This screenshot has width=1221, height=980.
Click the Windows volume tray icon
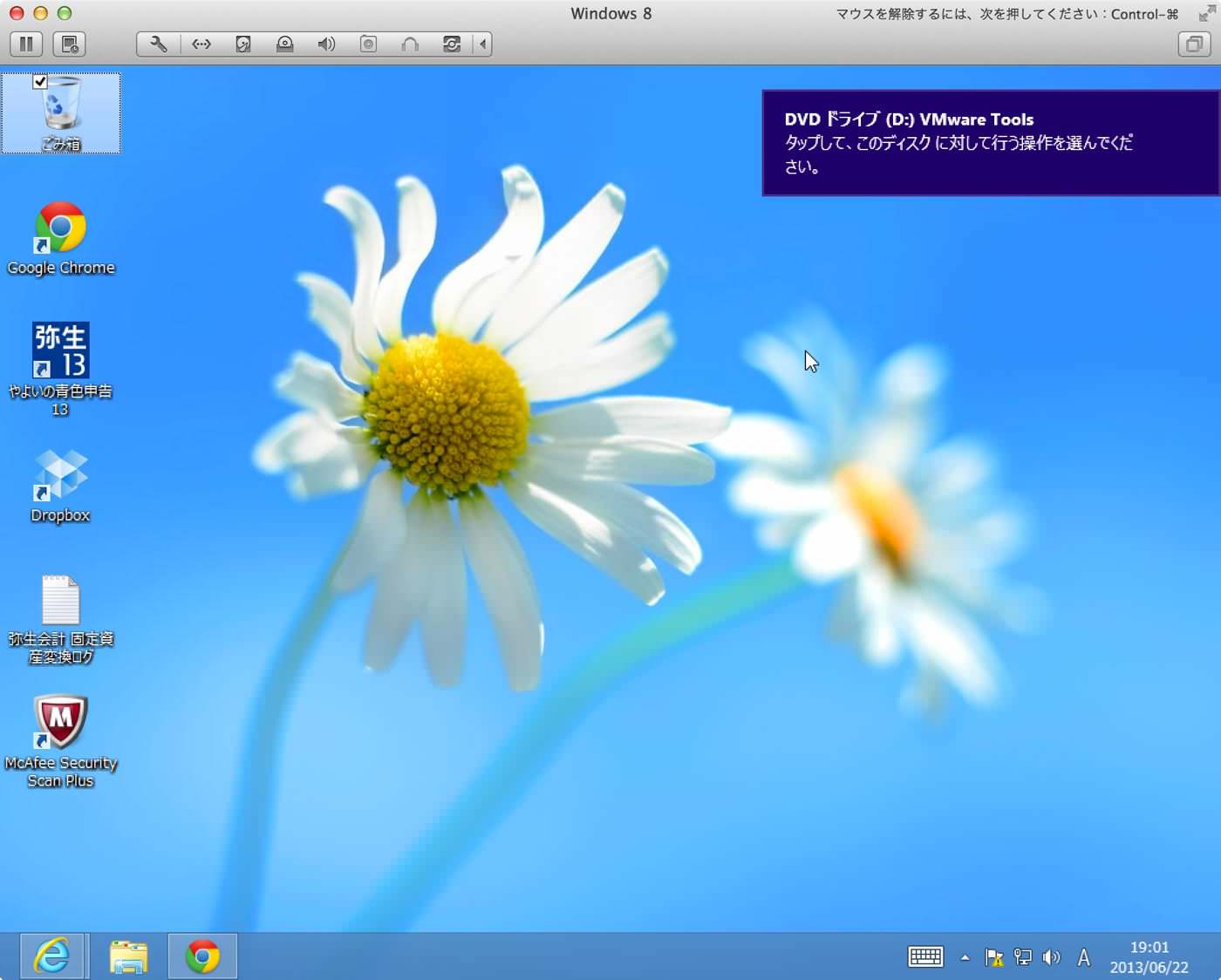point(1052,957)
